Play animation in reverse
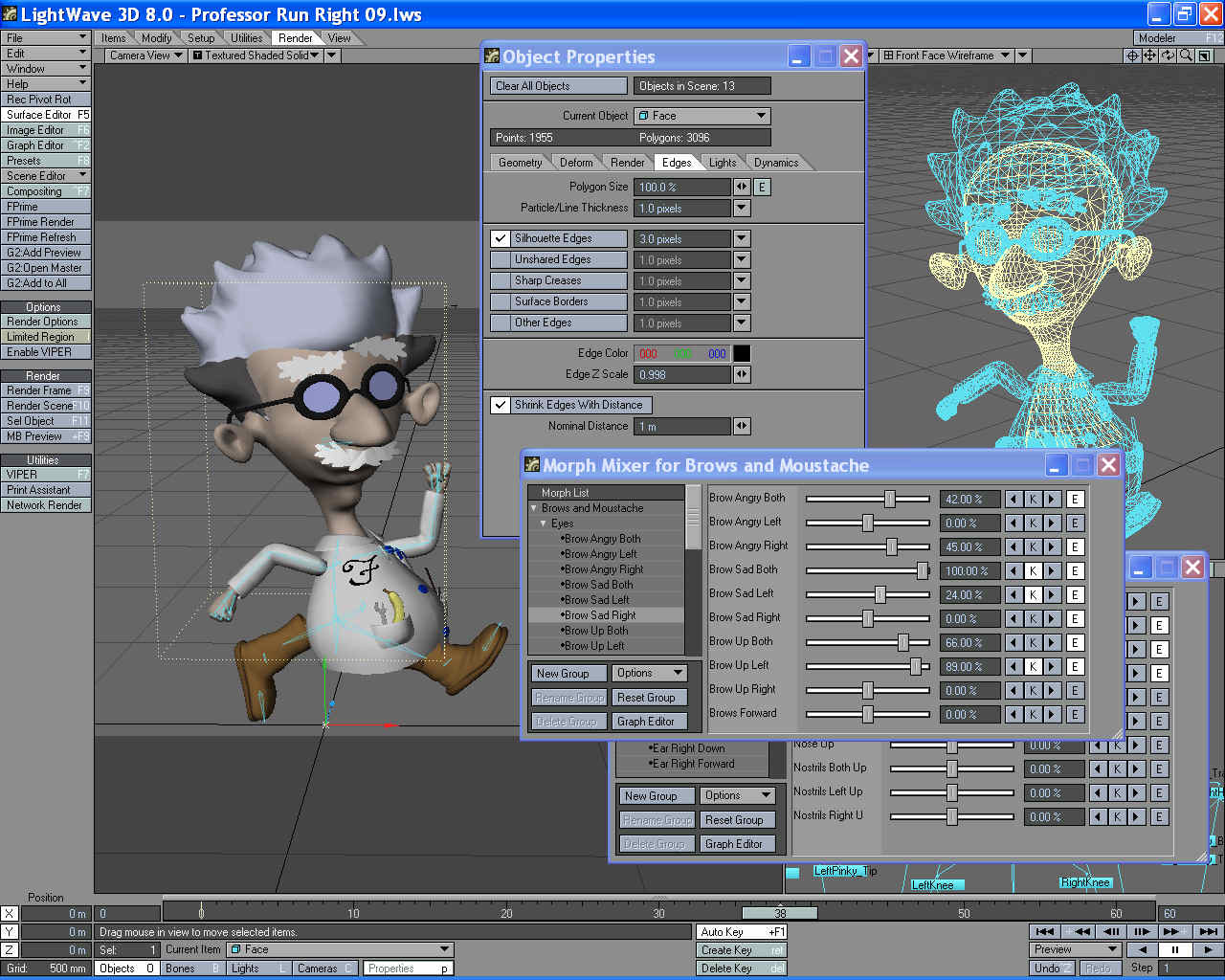Image resolution: width=1225 pixels, height=980 pixels. (1142, 949)
